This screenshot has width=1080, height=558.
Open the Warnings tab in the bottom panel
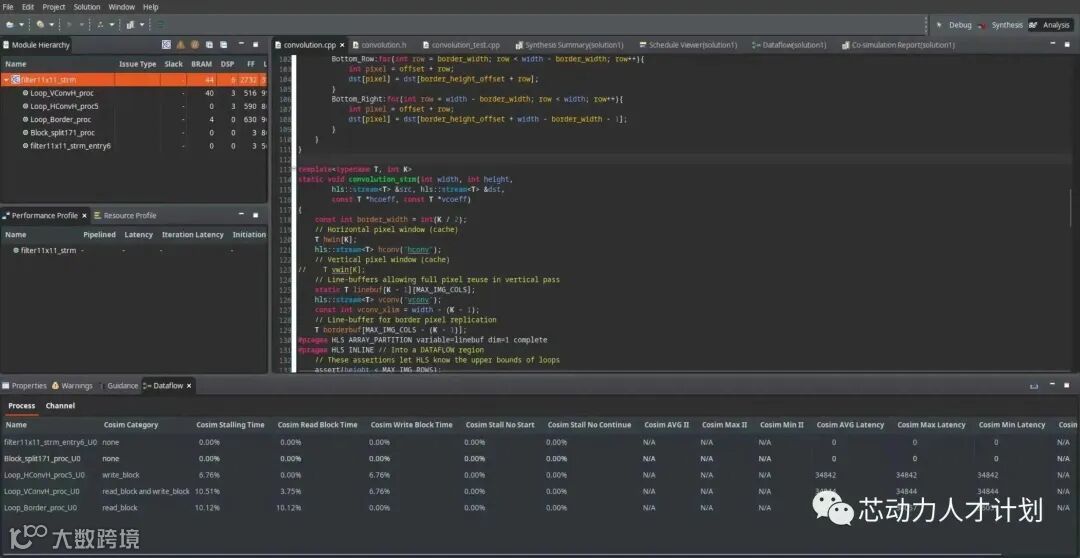(72, 386)
